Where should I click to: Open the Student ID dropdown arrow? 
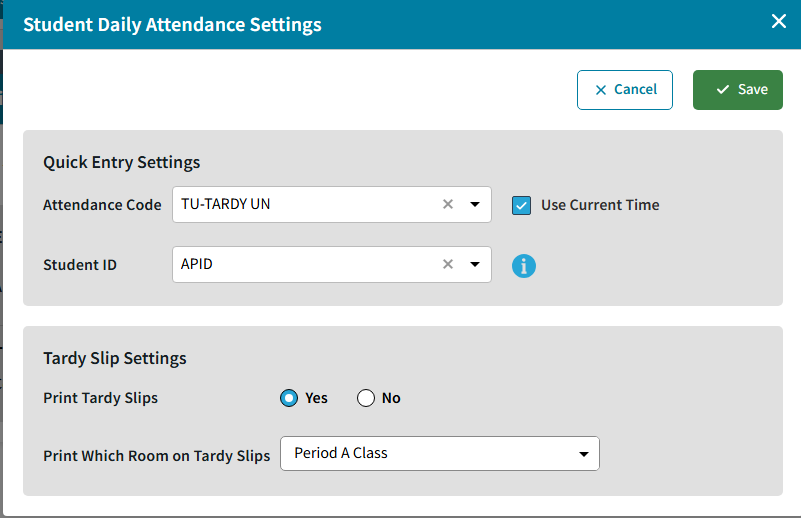tap(474, 265)
